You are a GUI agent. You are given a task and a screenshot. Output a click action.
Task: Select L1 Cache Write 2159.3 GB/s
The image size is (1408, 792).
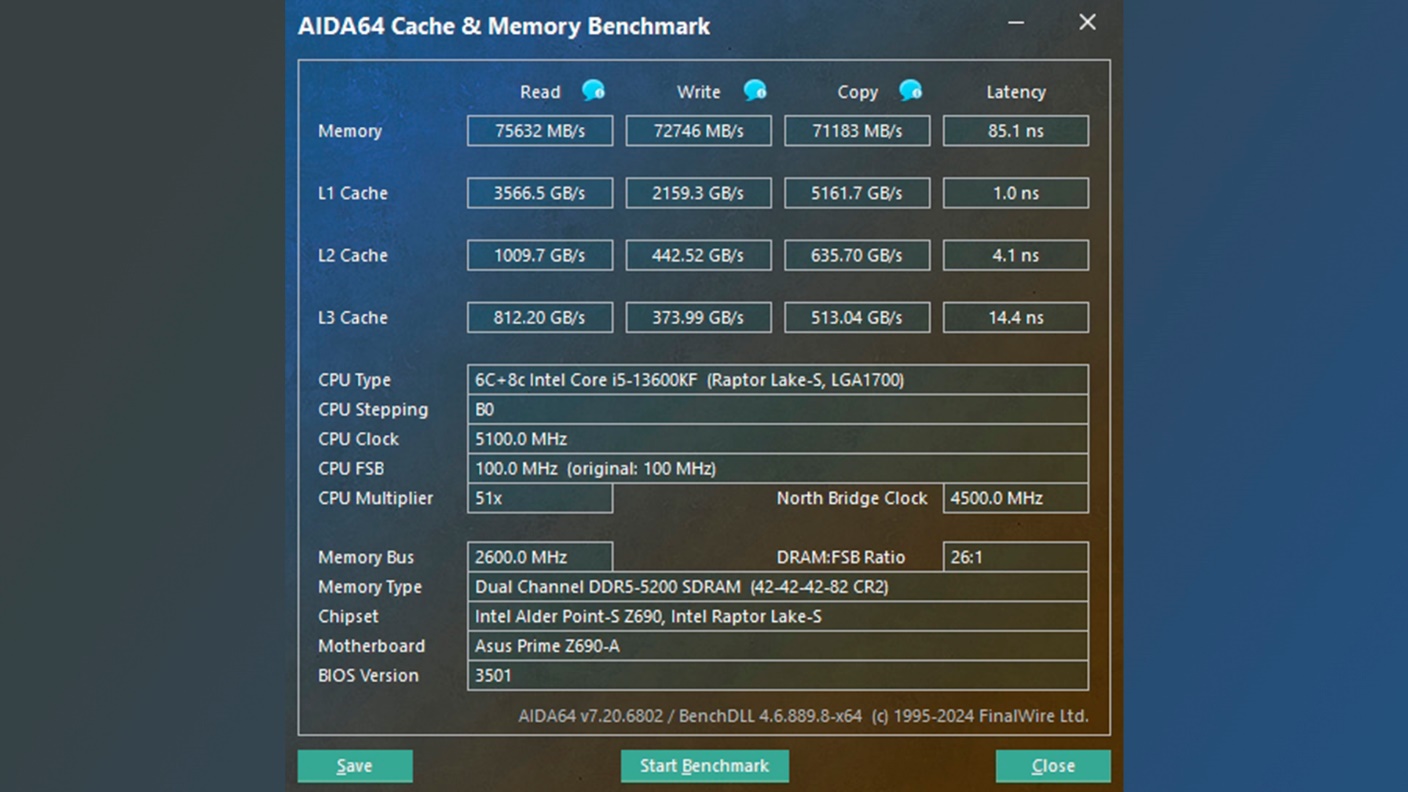pos(698,193)
